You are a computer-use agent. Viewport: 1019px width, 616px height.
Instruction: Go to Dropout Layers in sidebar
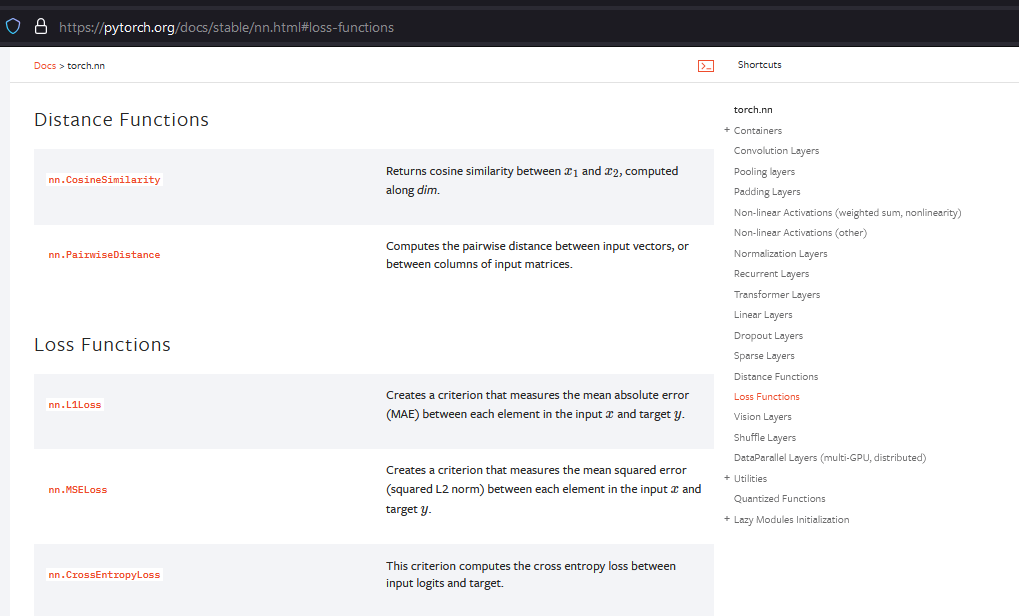coord(768,336)
